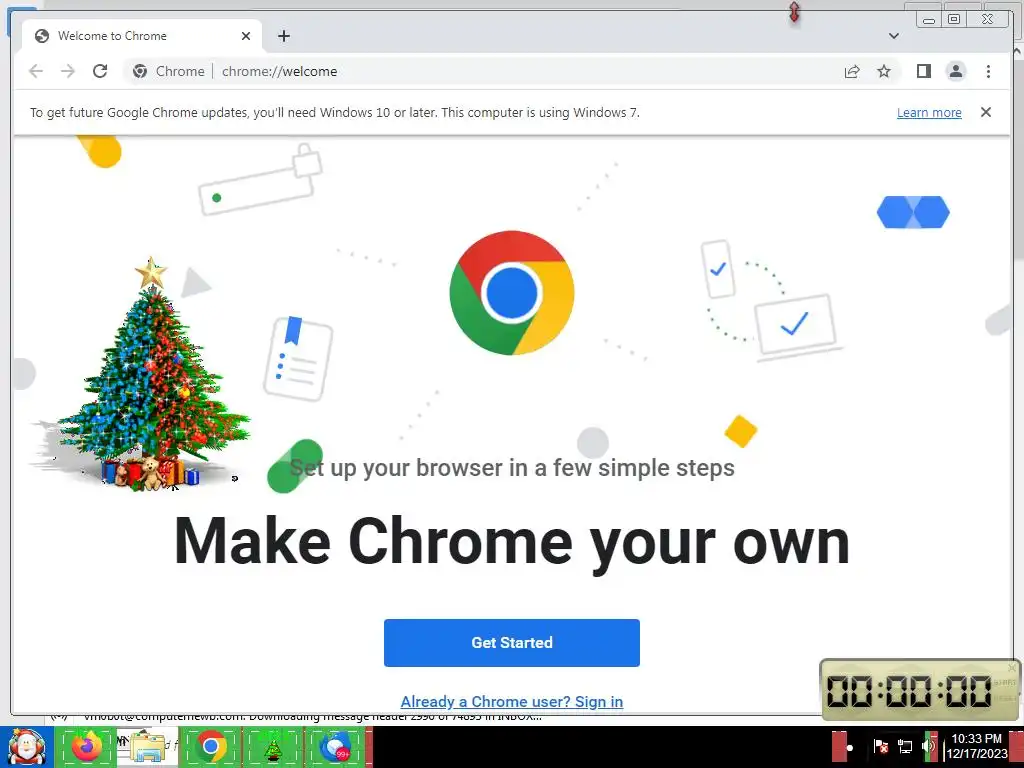Click the back navigation arrow

[36, 71]
